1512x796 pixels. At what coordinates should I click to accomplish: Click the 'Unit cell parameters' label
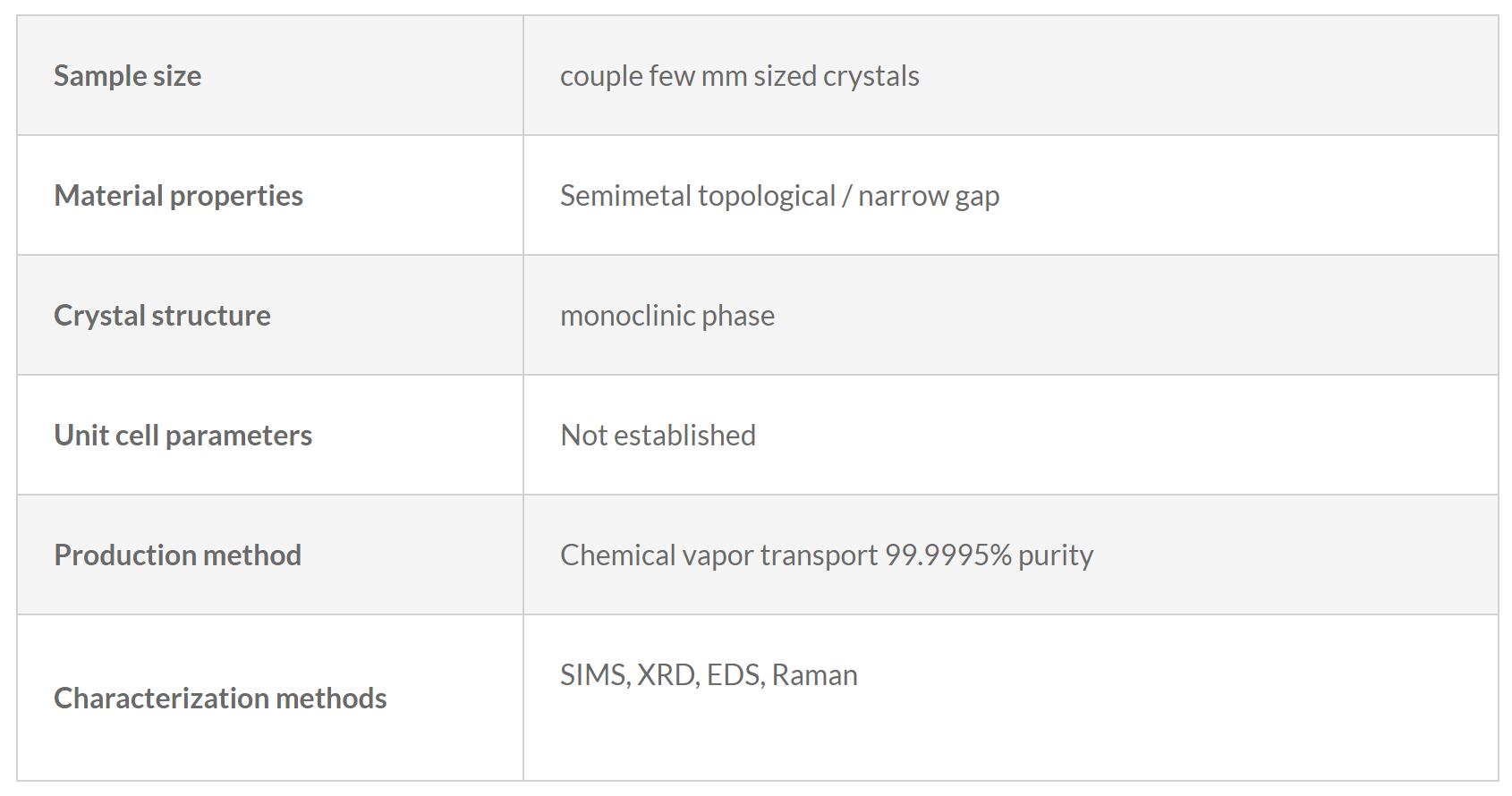183,436
